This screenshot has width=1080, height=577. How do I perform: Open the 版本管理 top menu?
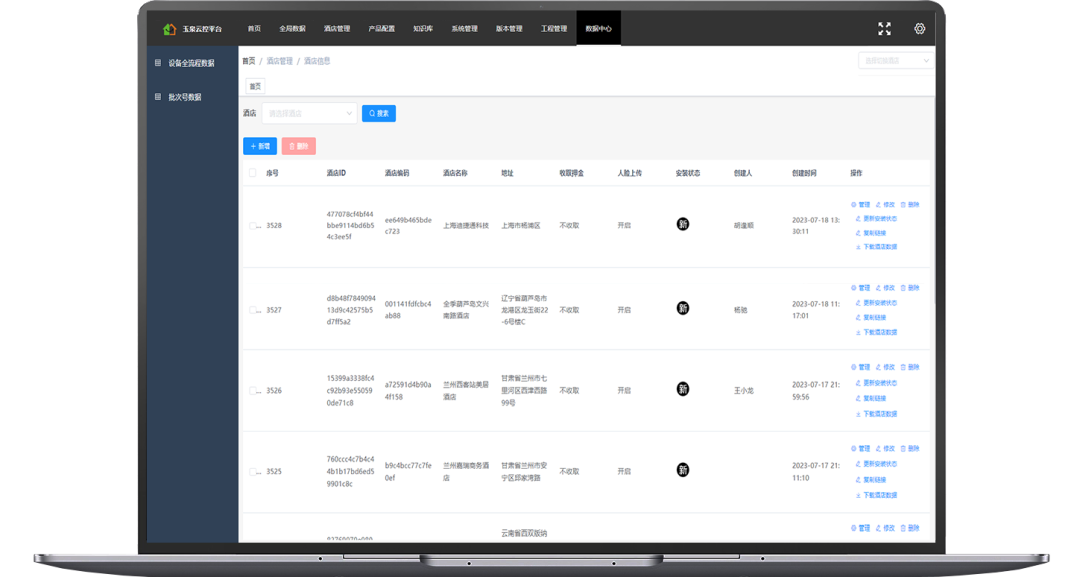click(509, 29)
